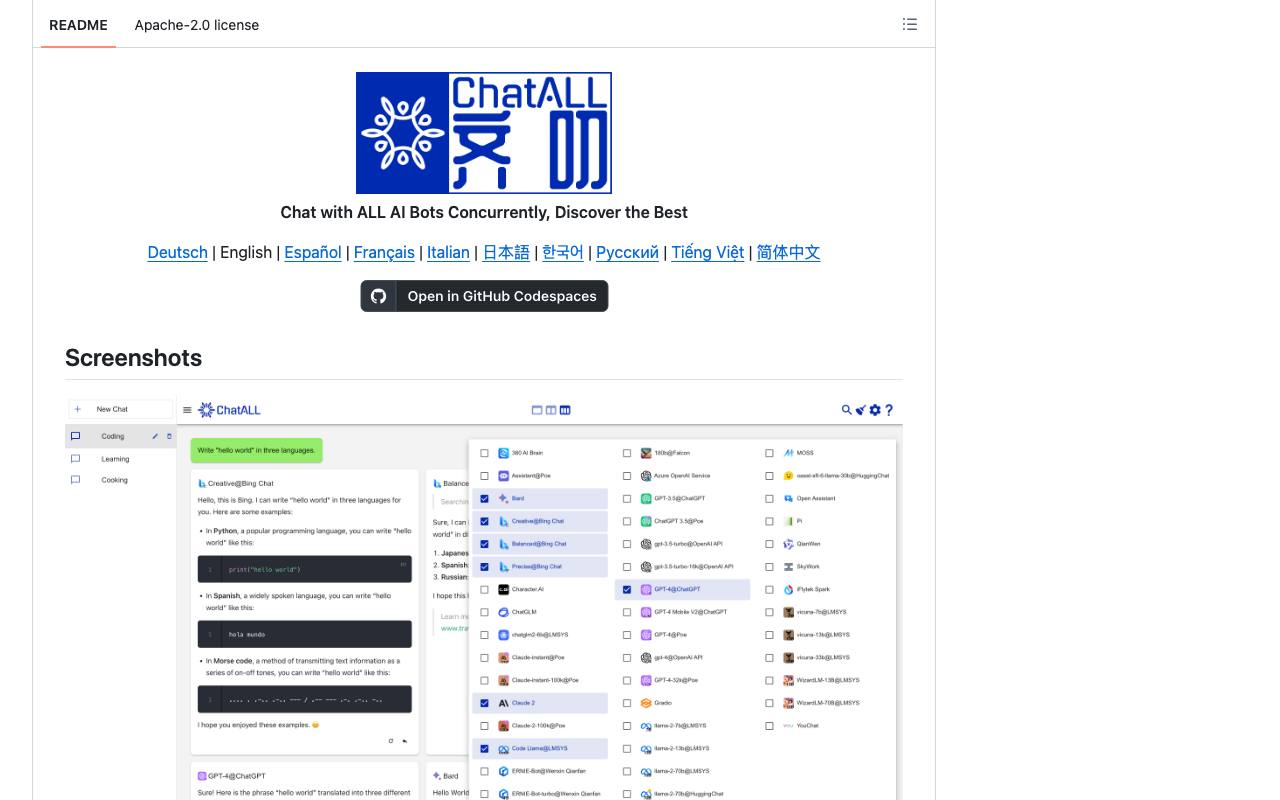Select the three-column layout icon in the screenshot
1280x800 pixels.
tap(565, 410)
